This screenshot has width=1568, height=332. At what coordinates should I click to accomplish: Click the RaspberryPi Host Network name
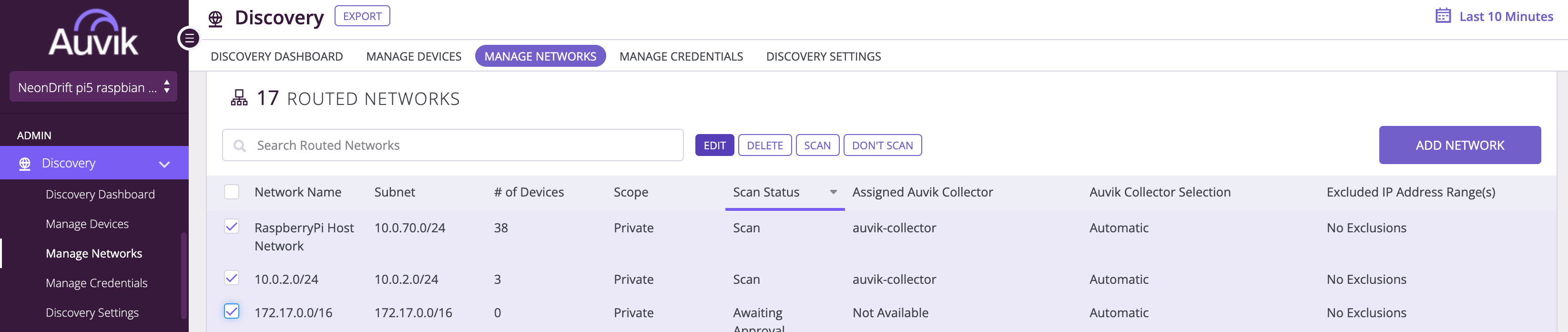(x=304, y=237)
